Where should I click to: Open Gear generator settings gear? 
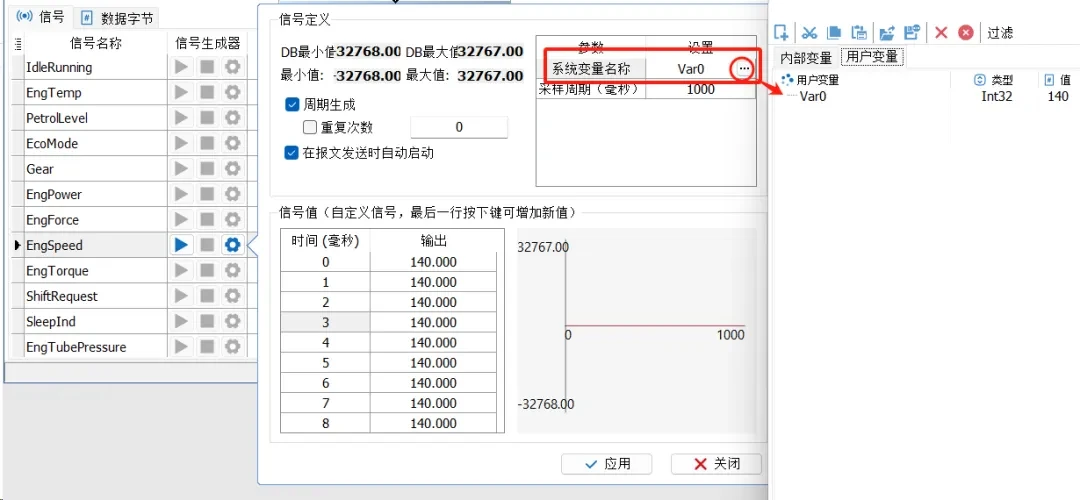click(233, 169)
